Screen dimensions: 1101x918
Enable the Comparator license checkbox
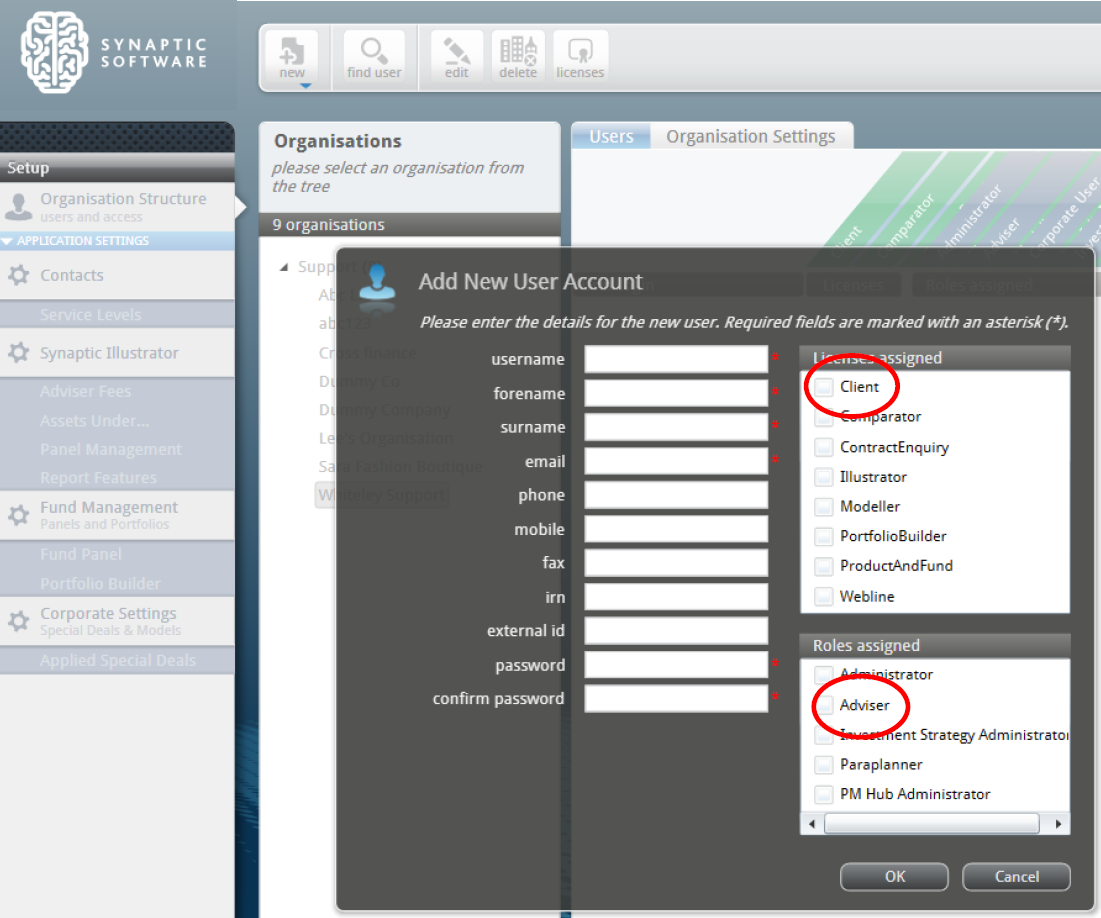pos(824,417)
